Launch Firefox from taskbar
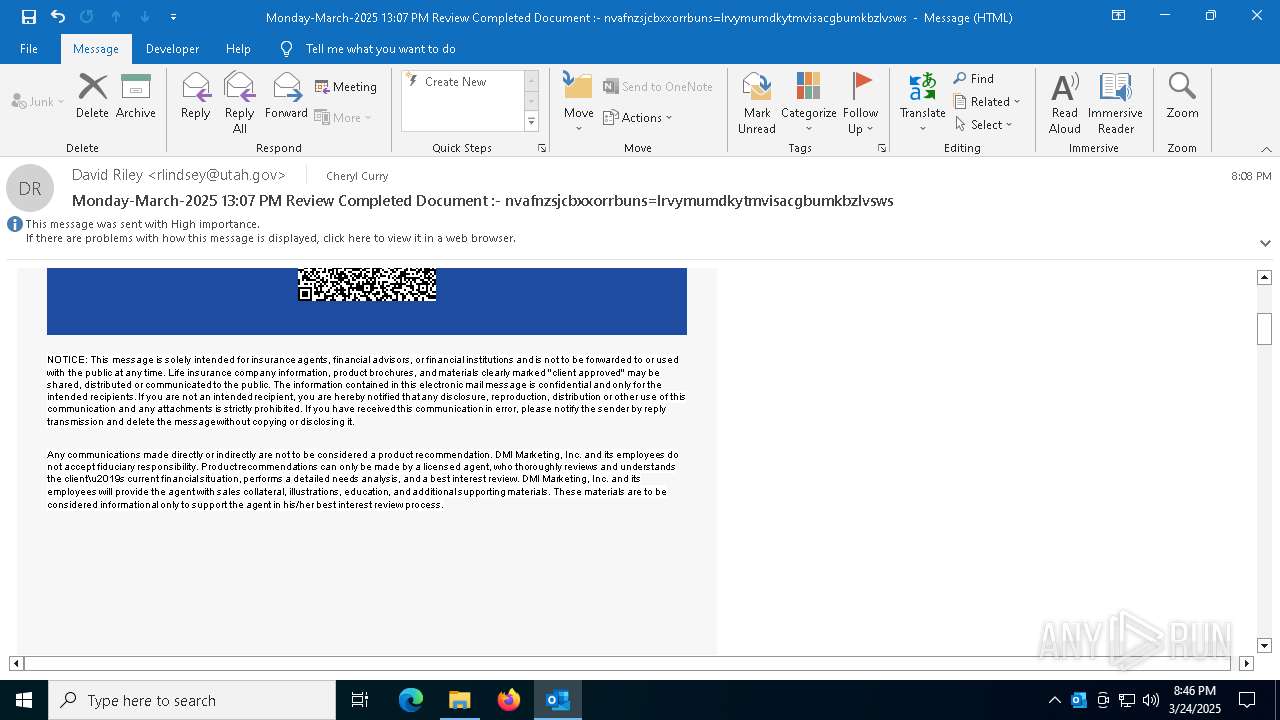This screenshot has width=1280, height=720. coord(509,700)
